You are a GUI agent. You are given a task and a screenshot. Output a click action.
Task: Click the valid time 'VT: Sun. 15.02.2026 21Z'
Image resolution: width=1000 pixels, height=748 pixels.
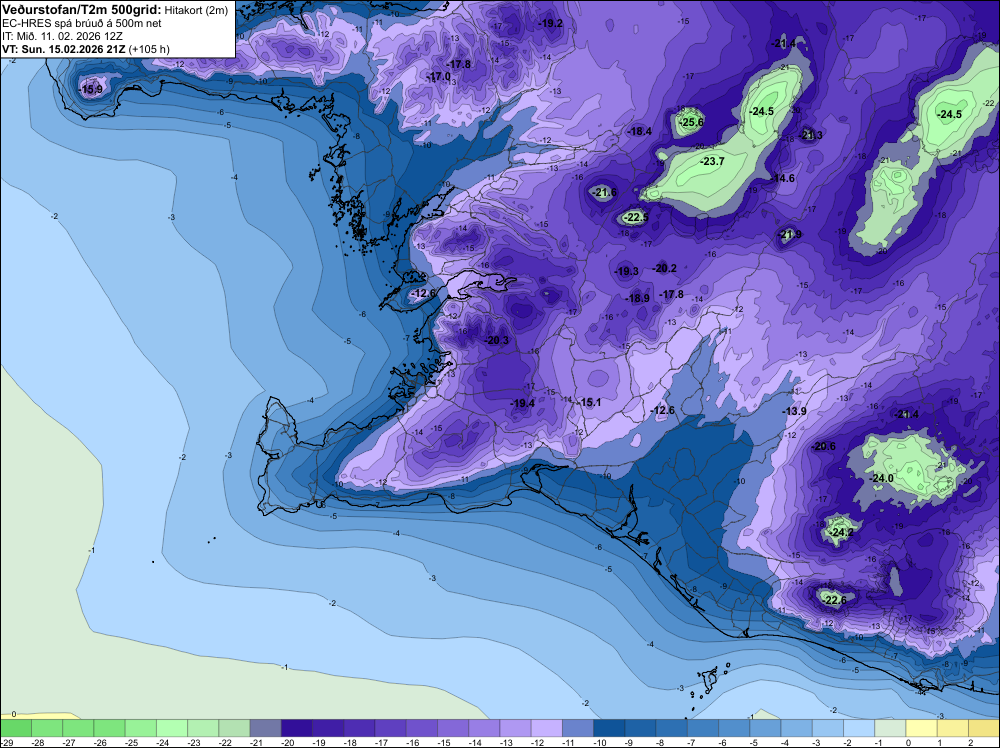[64, 49]
